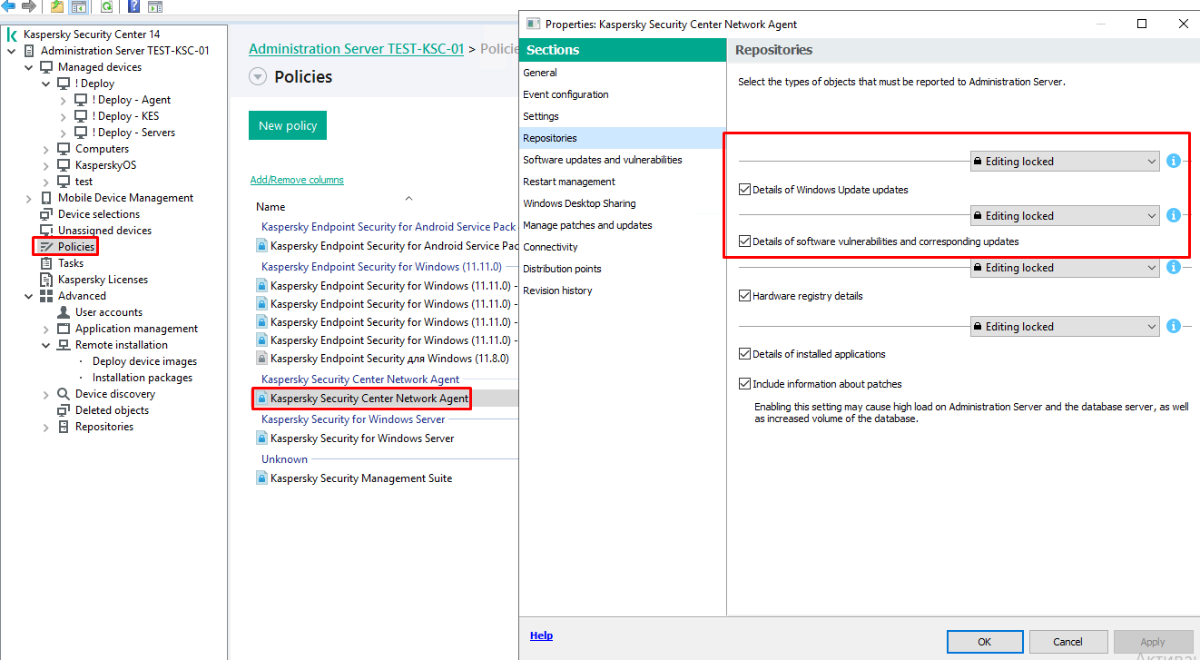Viewport: 1200px width, 660px height.
Task: Click the Advanced grid icon in the tree
Action: click(47, 296)
